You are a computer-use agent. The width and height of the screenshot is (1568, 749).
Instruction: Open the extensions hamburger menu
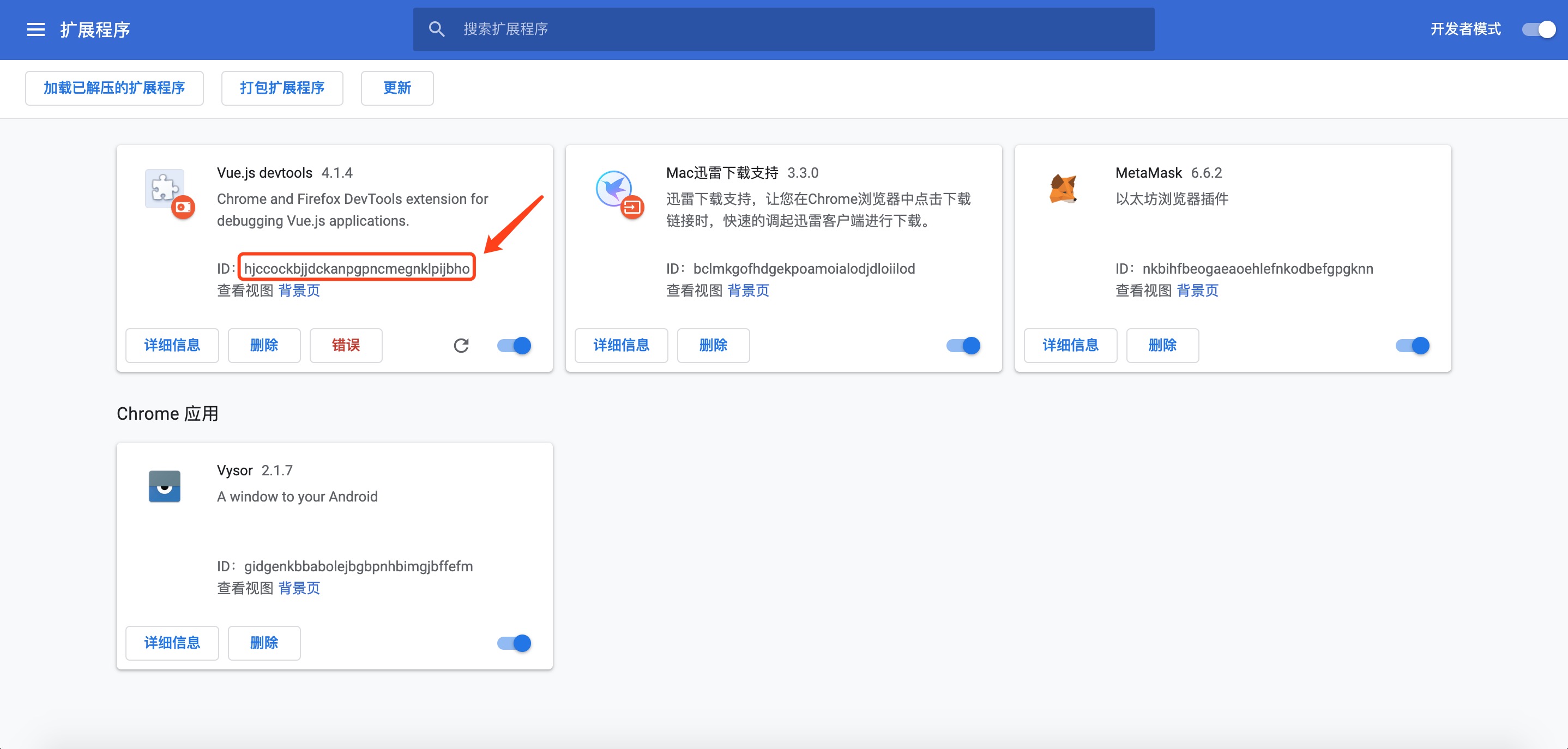(x=35, y=29)
